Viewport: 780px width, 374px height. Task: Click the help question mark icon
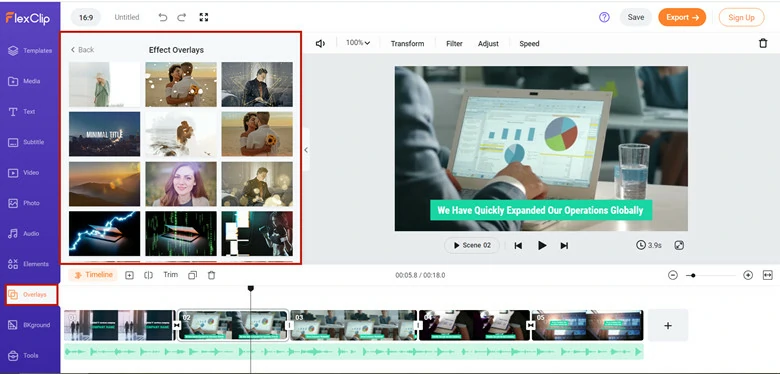click(x=604, y=17)
